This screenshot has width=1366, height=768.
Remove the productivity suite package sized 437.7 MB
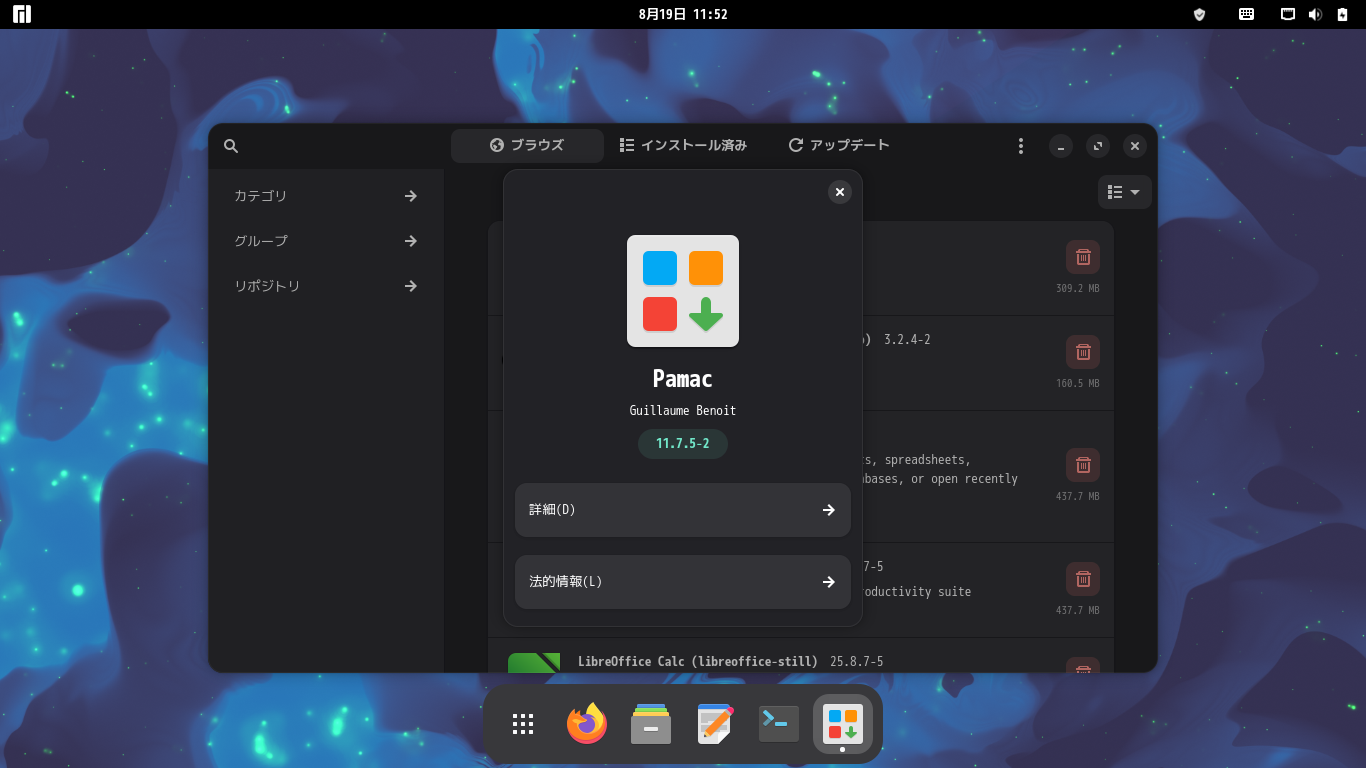point(1083,579)
